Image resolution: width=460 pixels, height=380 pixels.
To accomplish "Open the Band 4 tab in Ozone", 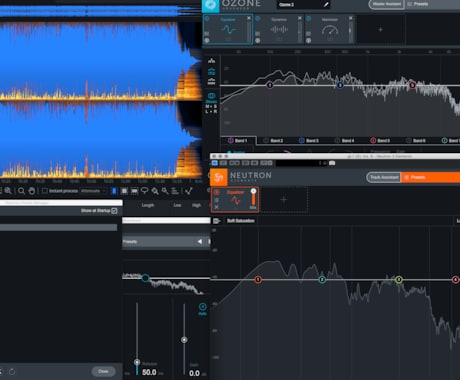I will 344,141.
